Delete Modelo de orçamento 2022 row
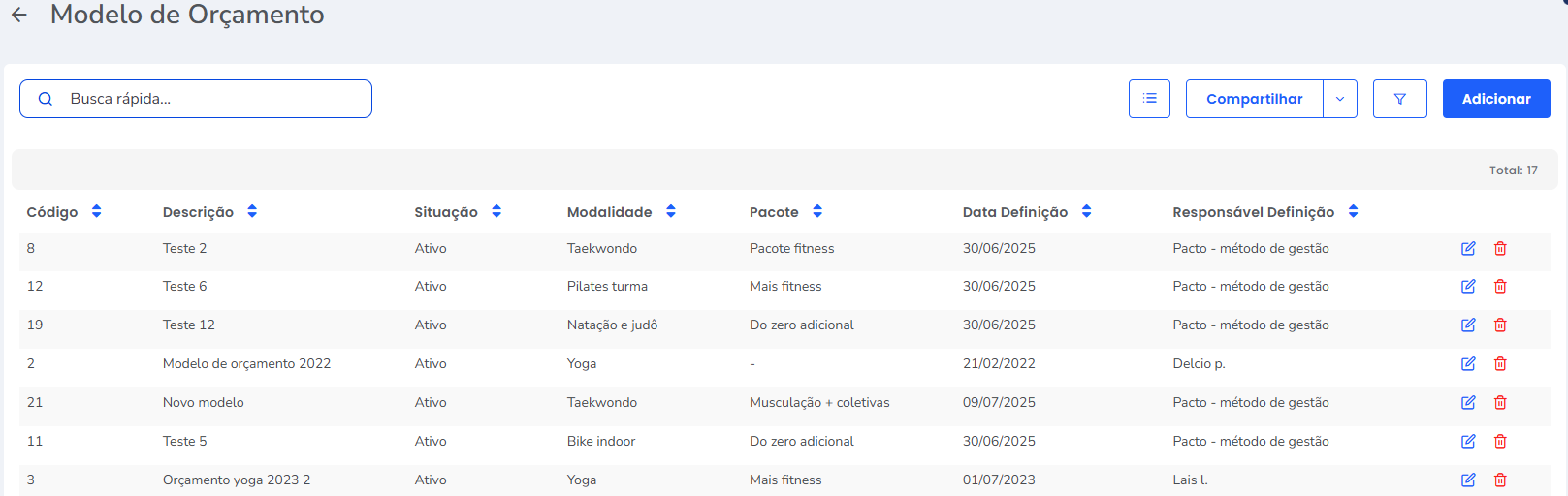Viewport: 1568px width, 496px height. [x=1500, y=364]
